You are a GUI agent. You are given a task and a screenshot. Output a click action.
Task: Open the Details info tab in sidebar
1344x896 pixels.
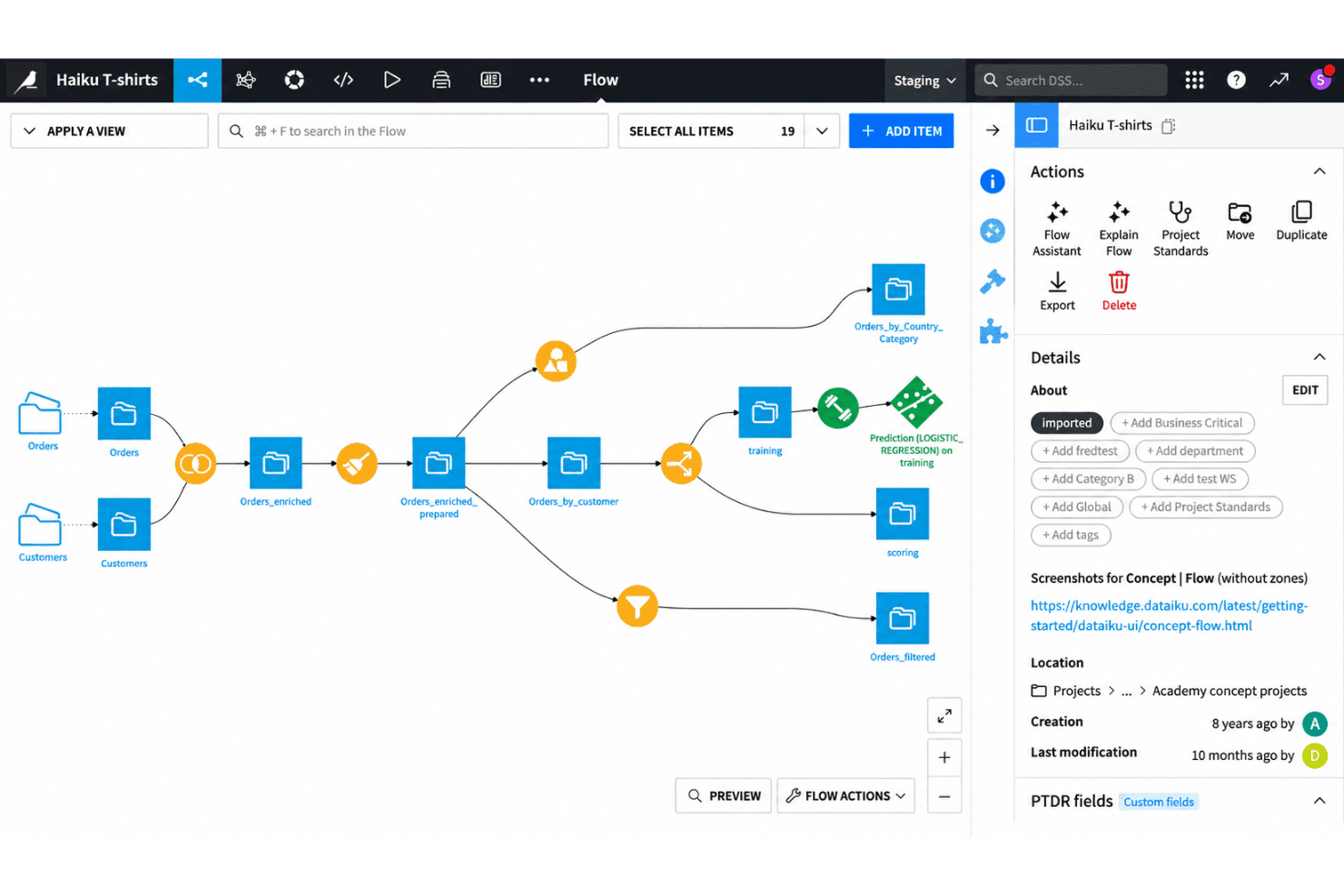(993, 182)
